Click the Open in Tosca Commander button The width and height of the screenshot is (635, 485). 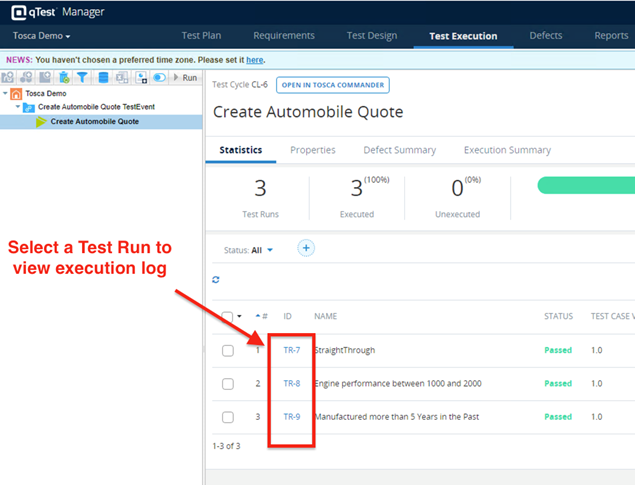[332, 85]
